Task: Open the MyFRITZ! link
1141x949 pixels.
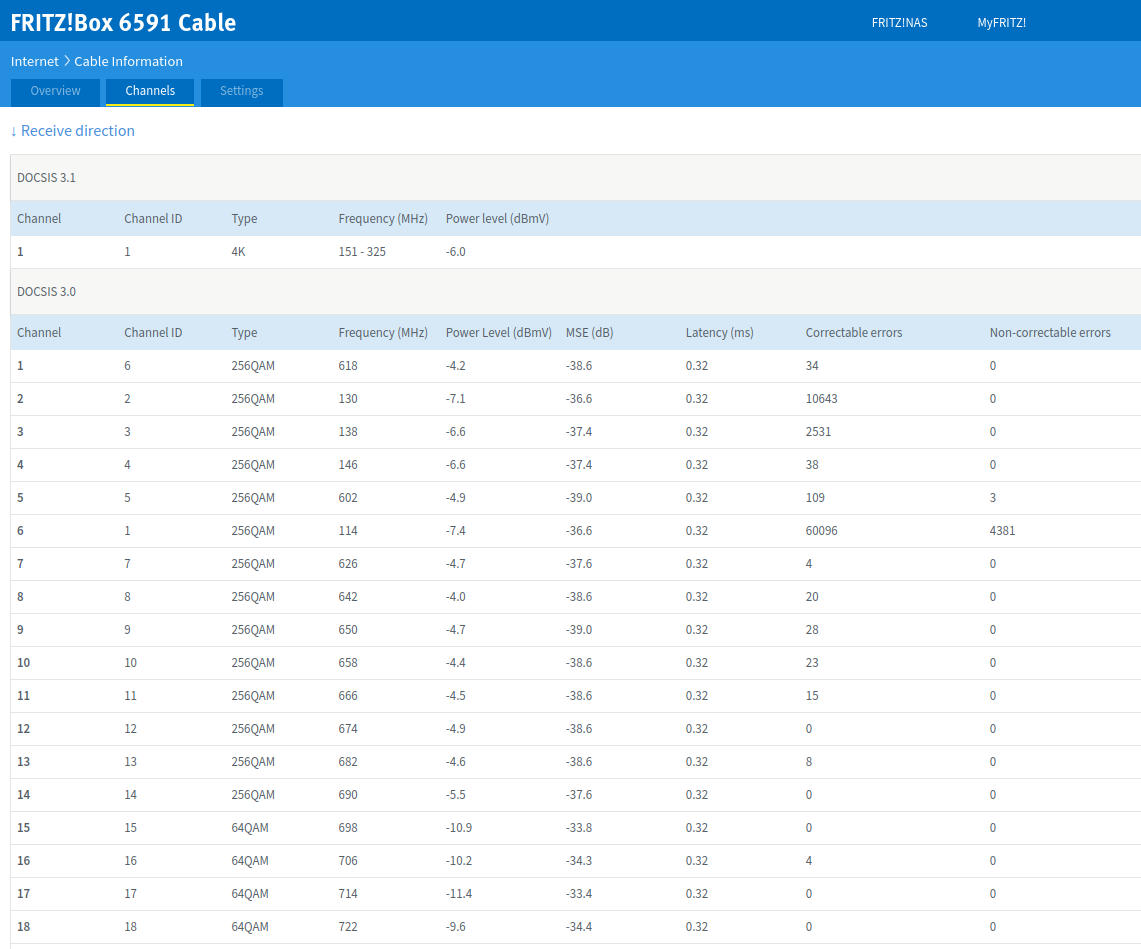Action: pyautogui.click(x=1001, y=23)
